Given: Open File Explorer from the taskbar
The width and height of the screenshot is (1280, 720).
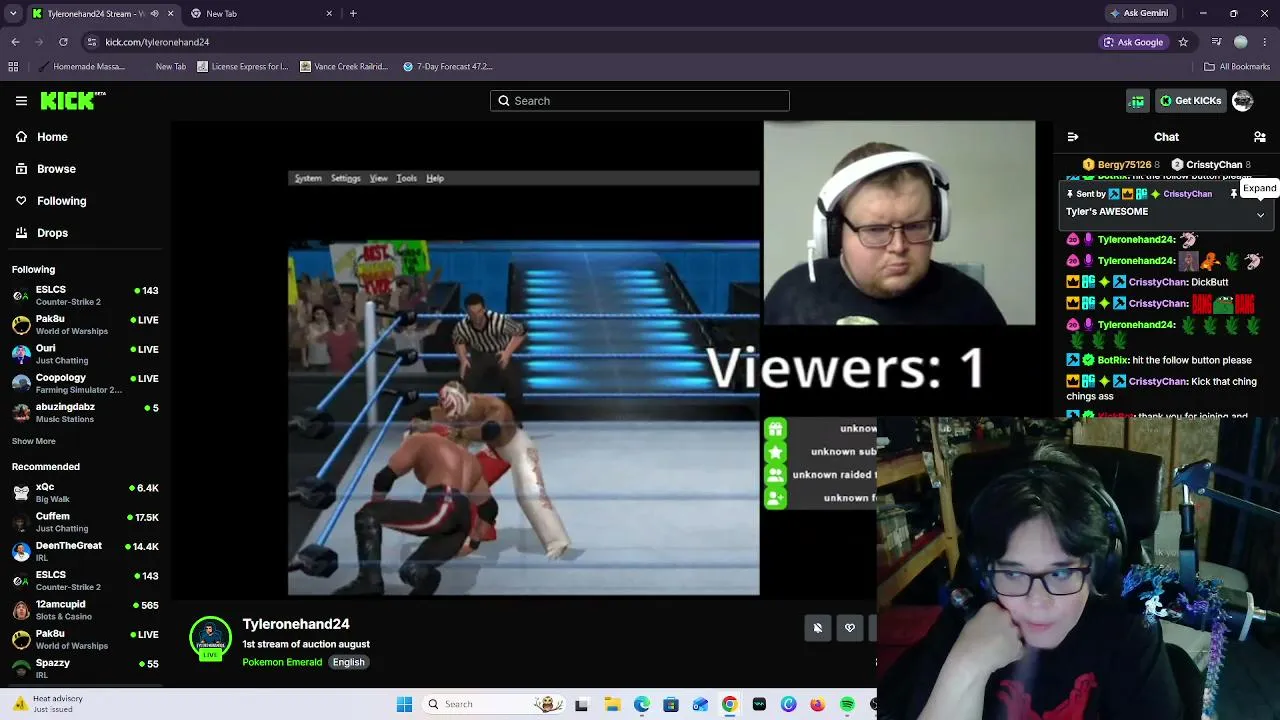Looking at the screenshot, I should tap(612, 704).
